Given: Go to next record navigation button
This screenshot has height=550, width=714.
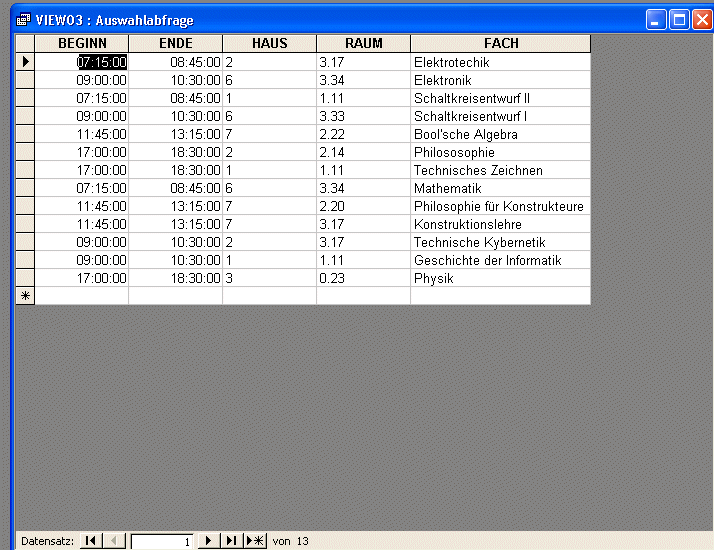Looking at the screenshot, I should click(209, 541).
